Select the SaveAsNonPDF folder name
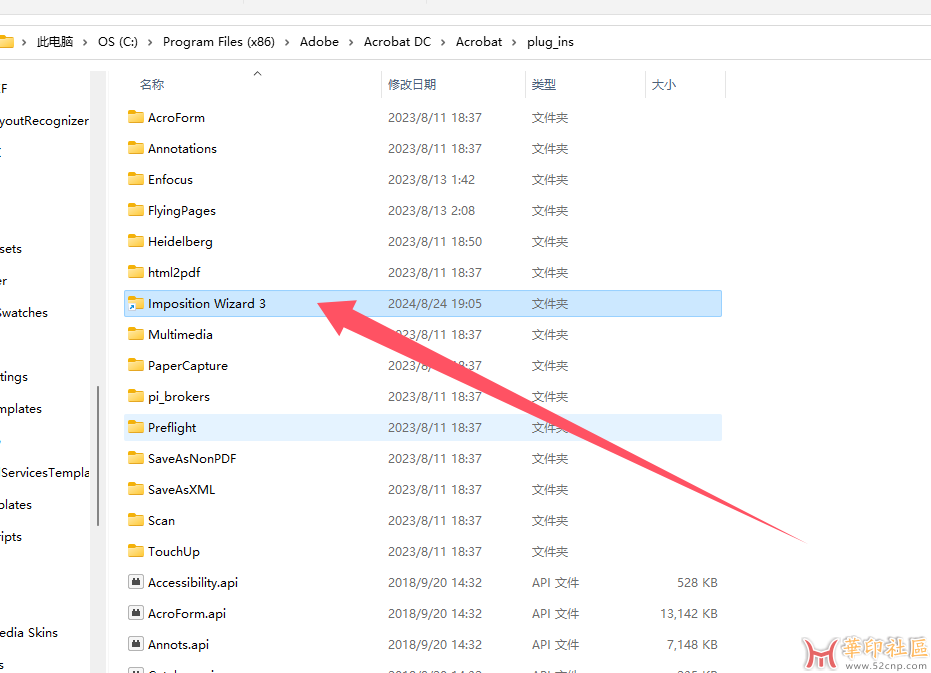This screenshot has height=673, width=931. 192,459
